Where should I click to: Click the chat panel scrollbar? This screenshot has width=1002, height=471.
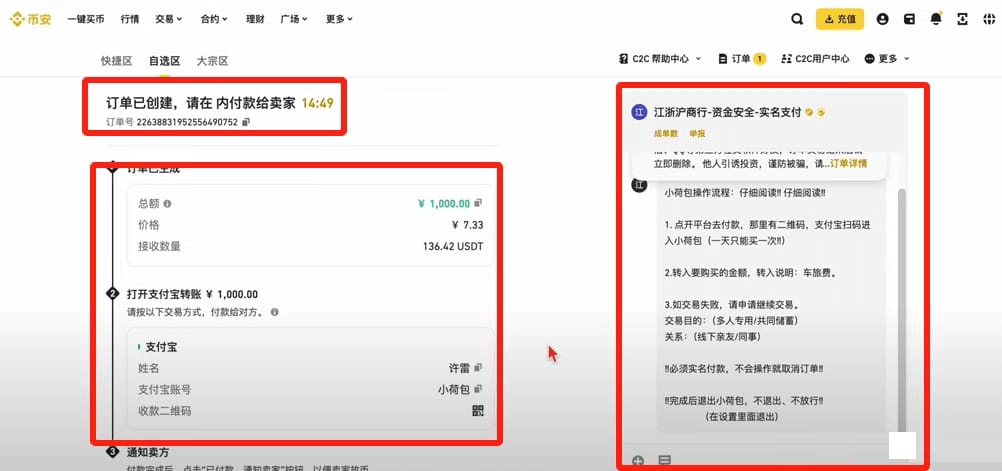[x=903, y=300]
